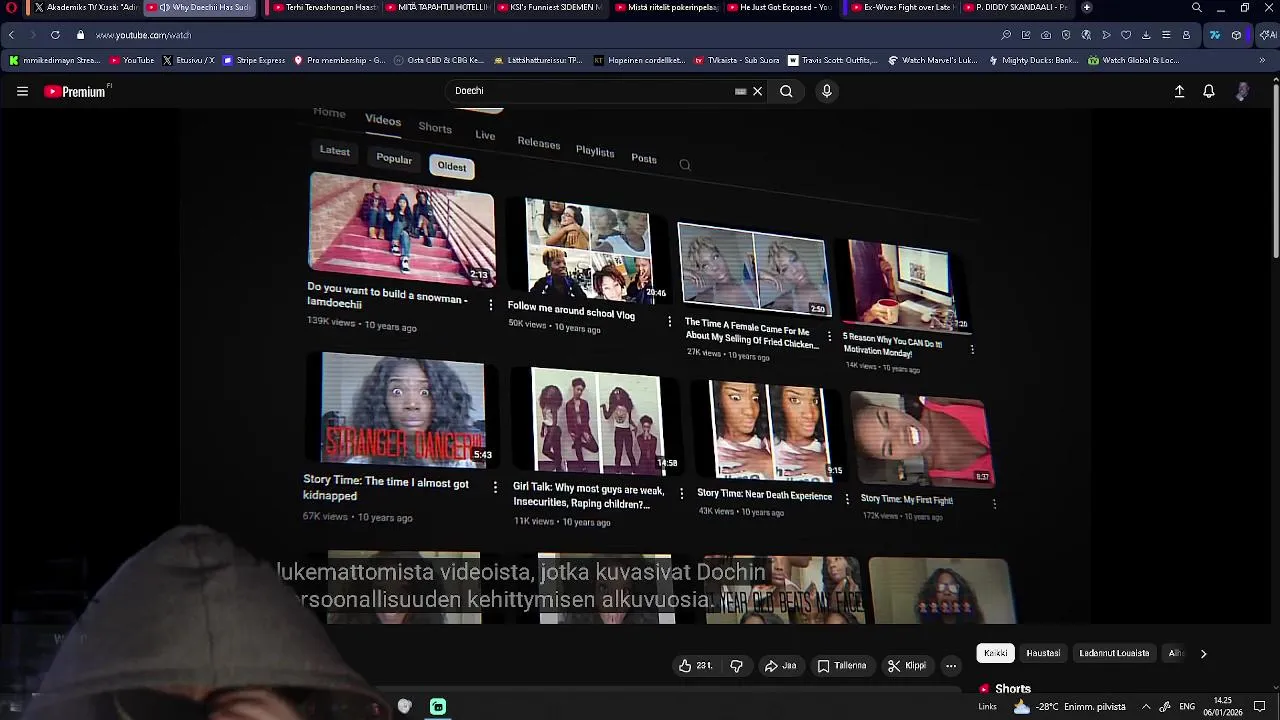Go to YouTube Premium home logo
Image resolution: width=1280 pixels, height=720 pixels.
[x=75, y=91]
